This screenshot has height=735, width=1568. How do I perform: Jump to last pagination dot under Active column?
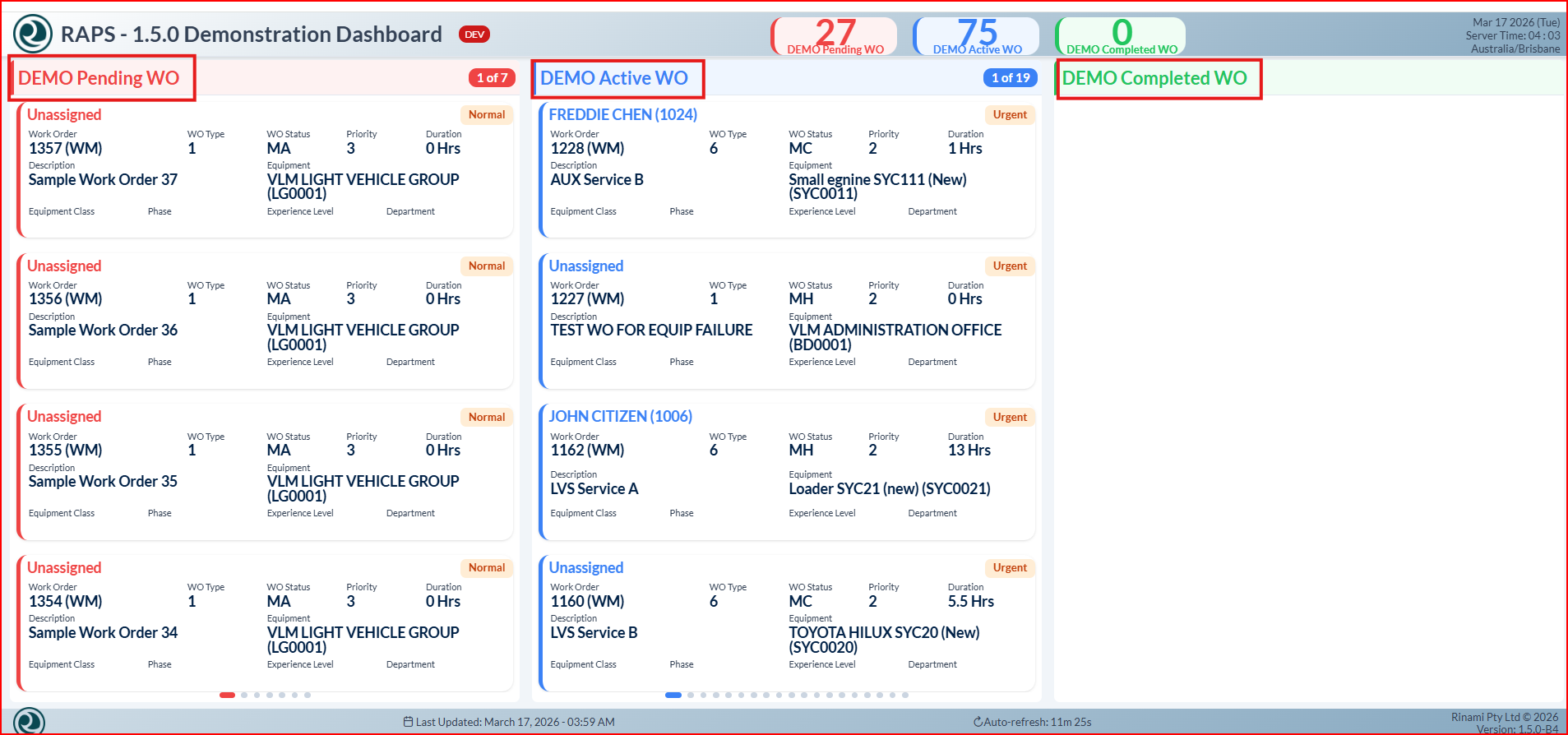pyautogui.click(x=905, y=695)
